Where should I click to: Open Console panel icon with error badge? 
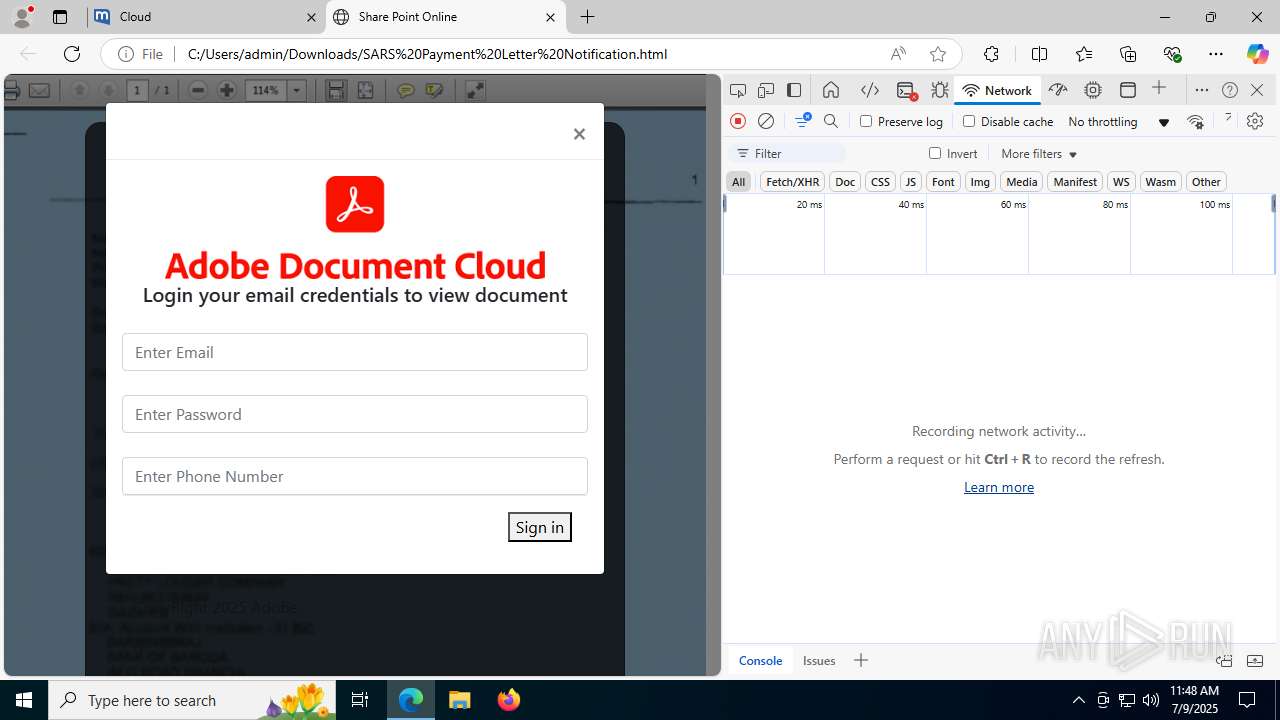coord(906,90)
